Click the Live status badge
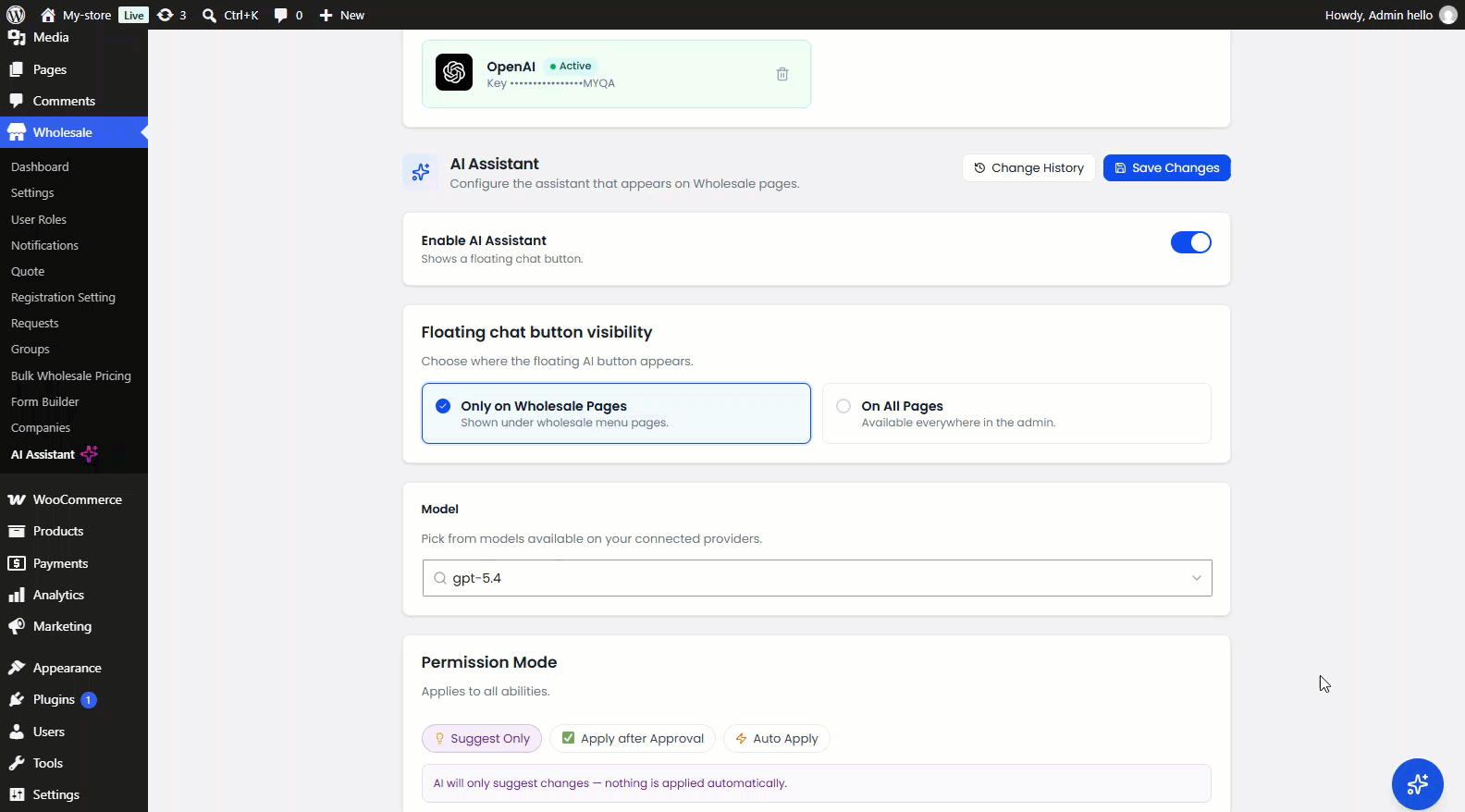The height and width of the screenshot is (812, 1465). click(134, 15)
